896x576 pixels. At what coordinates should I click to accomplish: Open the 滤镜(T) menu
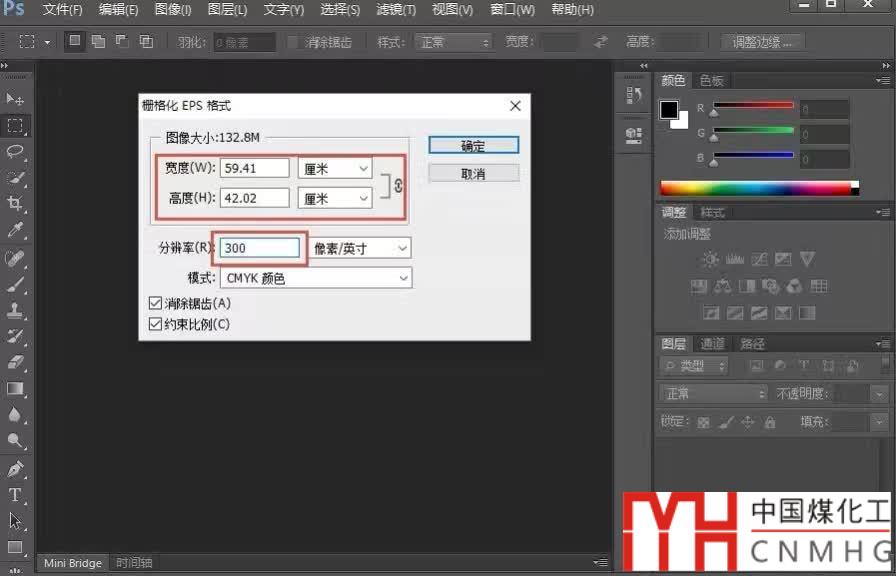tap(395, 10)
